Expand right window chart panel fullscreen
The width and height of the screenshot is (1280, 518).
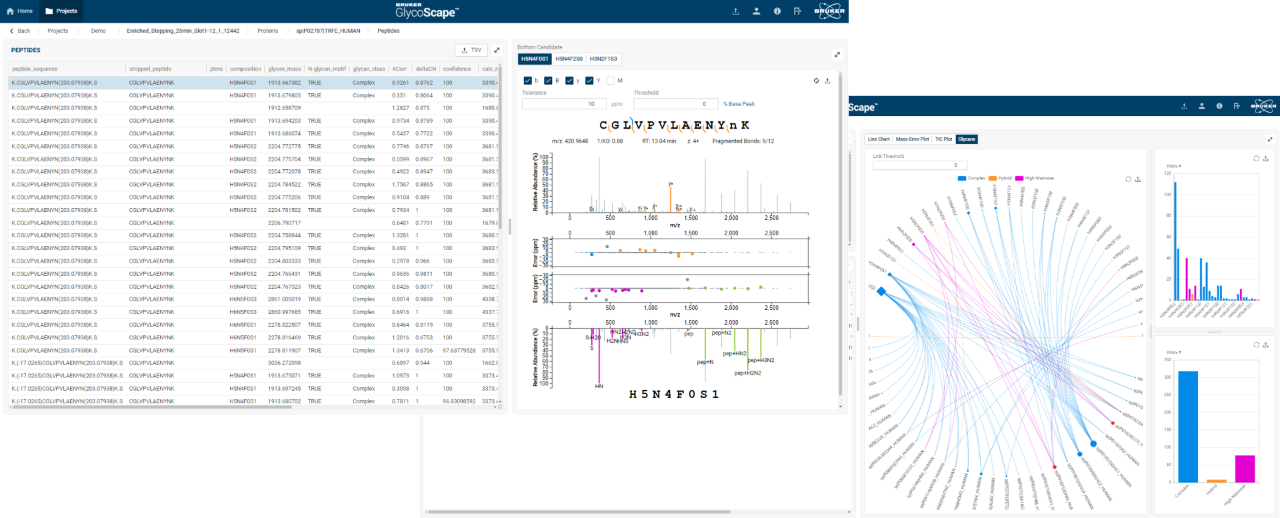[x=1270, y=139]
